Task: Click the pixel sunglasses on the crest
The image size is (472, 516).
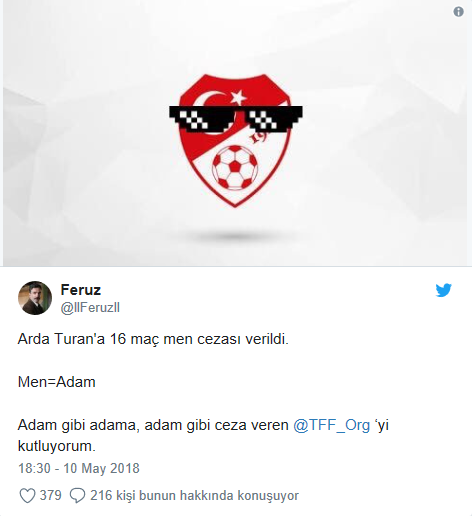Action: 236,119
